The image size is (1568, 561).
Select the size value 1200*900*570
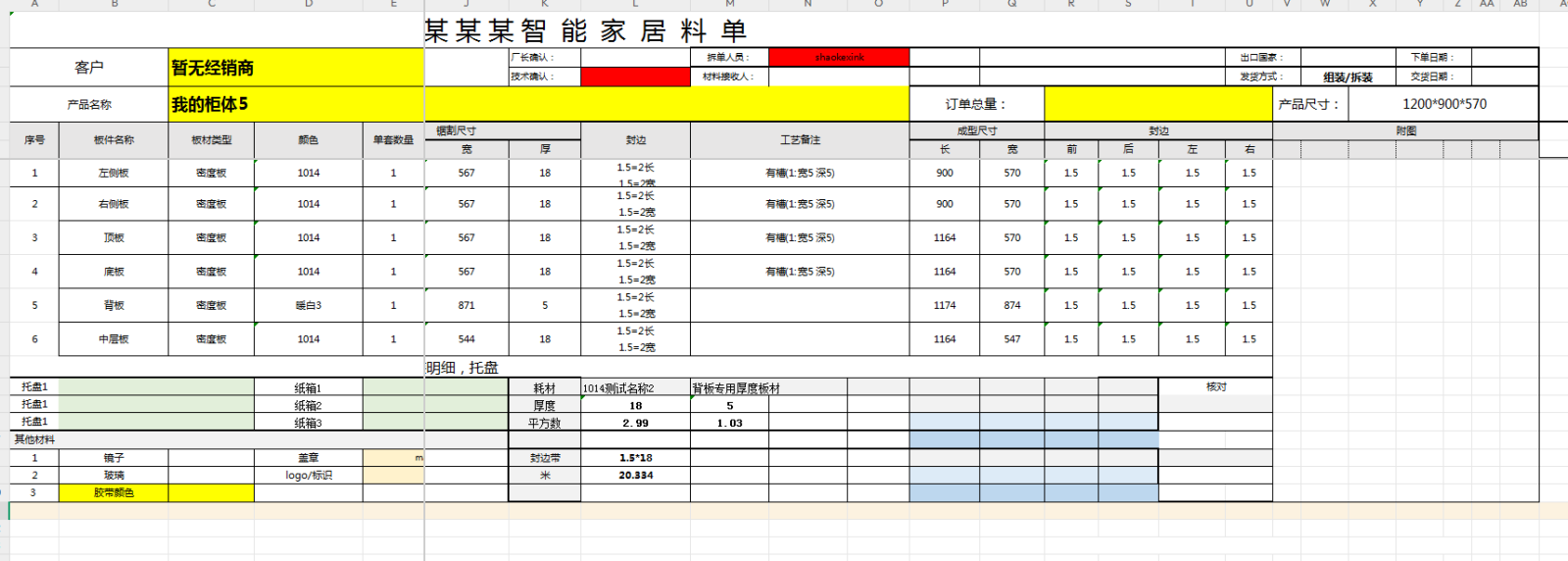1444,104
